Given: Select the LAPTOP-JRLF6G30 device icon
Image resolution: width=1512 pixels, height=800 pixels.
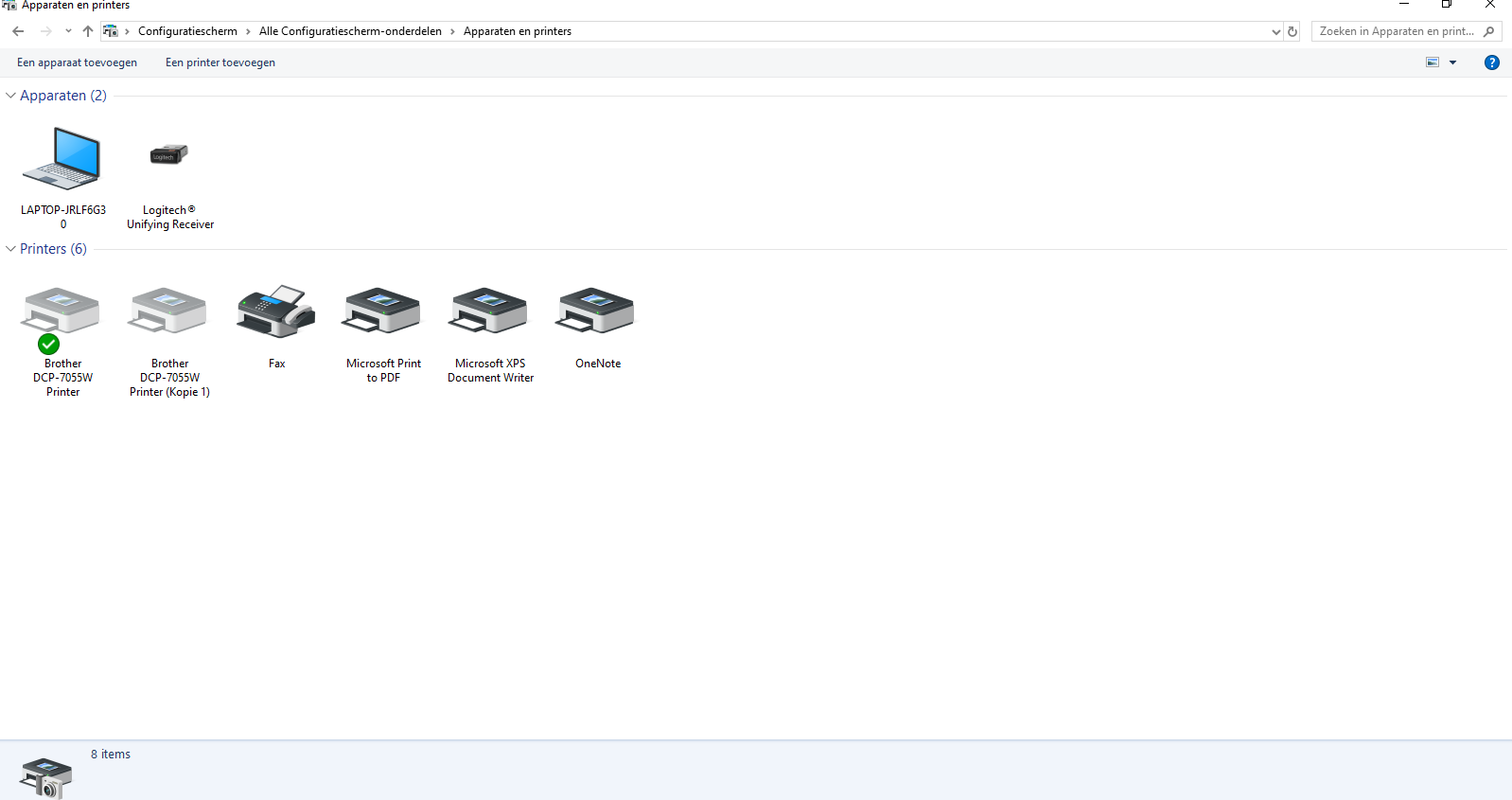Looking at the screenshot, I should [x=62, y=159].
